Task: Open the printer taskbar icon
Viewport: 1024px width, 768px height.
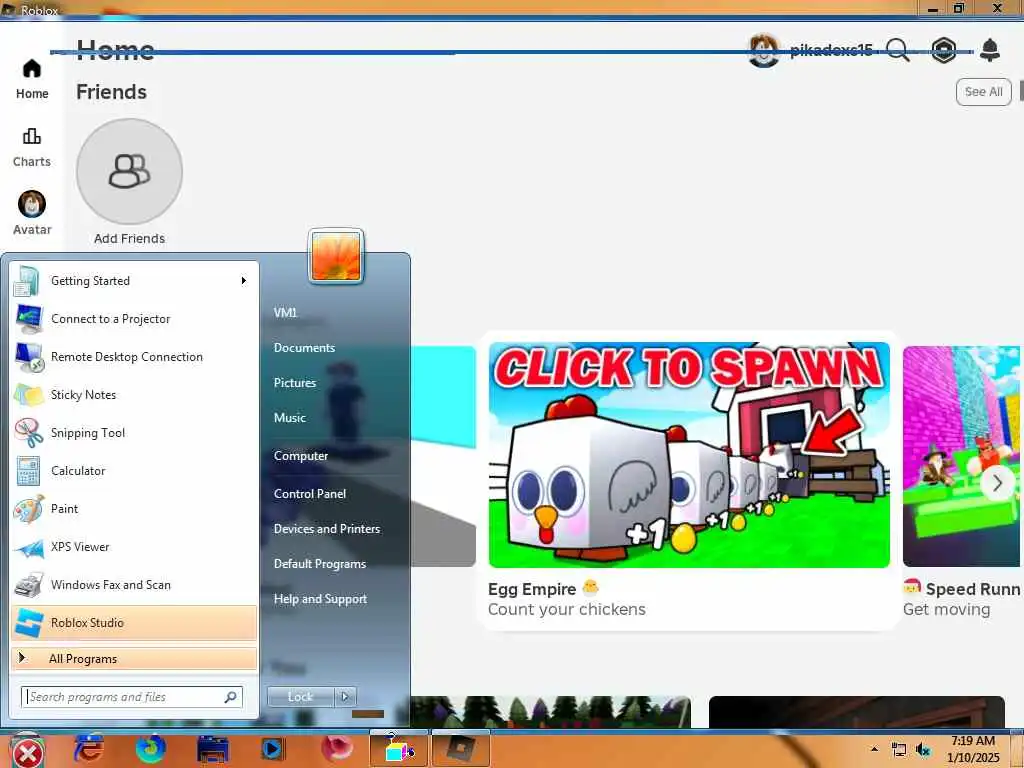Action: 212,749
